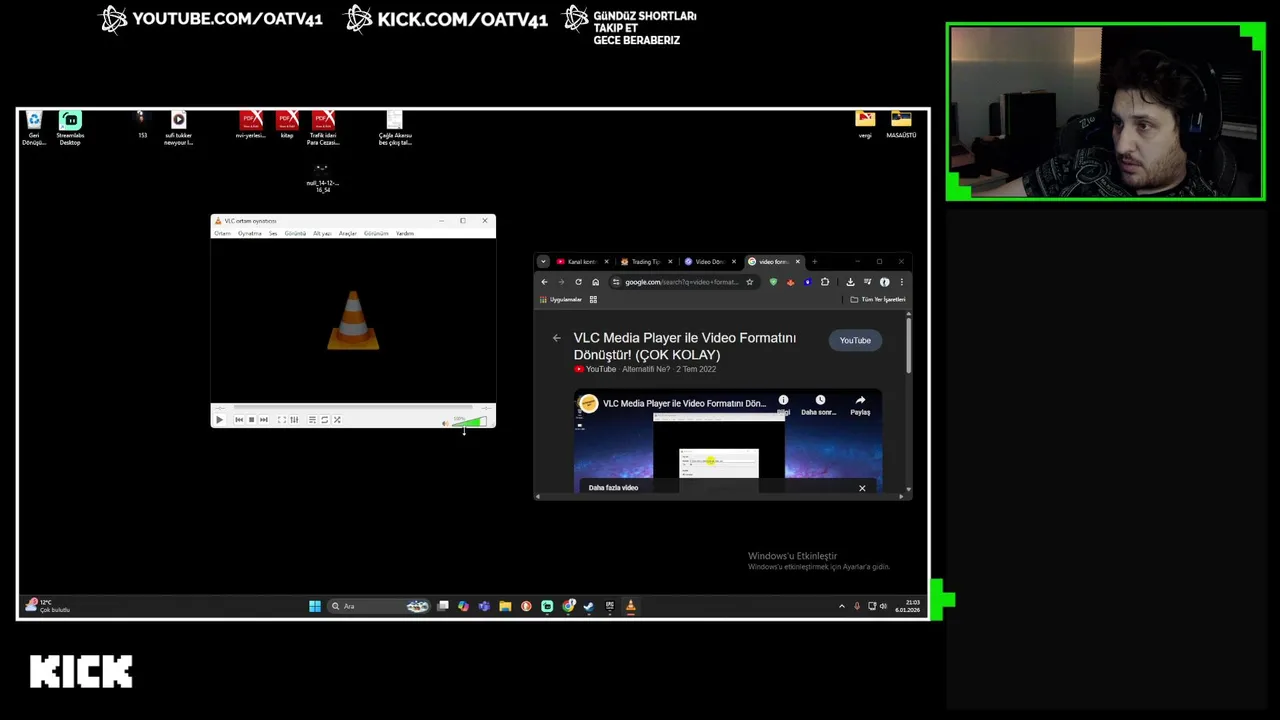Reload the Chrome page
Image resolution: width=1280 pixels, height=720 pixels.
578,282
